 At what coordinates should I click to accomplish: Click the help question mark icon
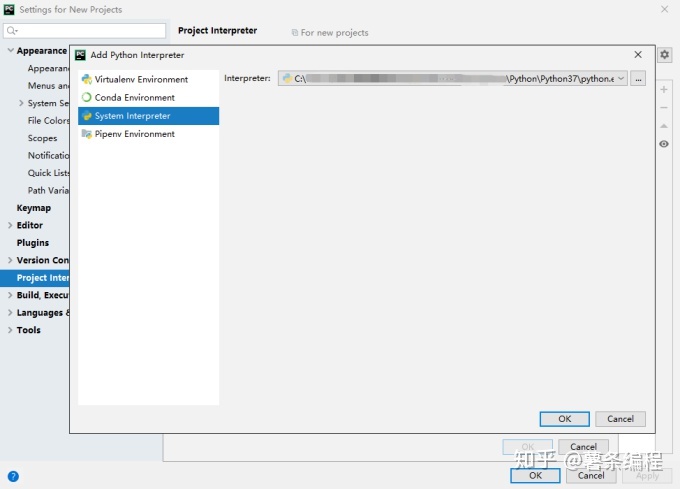point(13,476)
